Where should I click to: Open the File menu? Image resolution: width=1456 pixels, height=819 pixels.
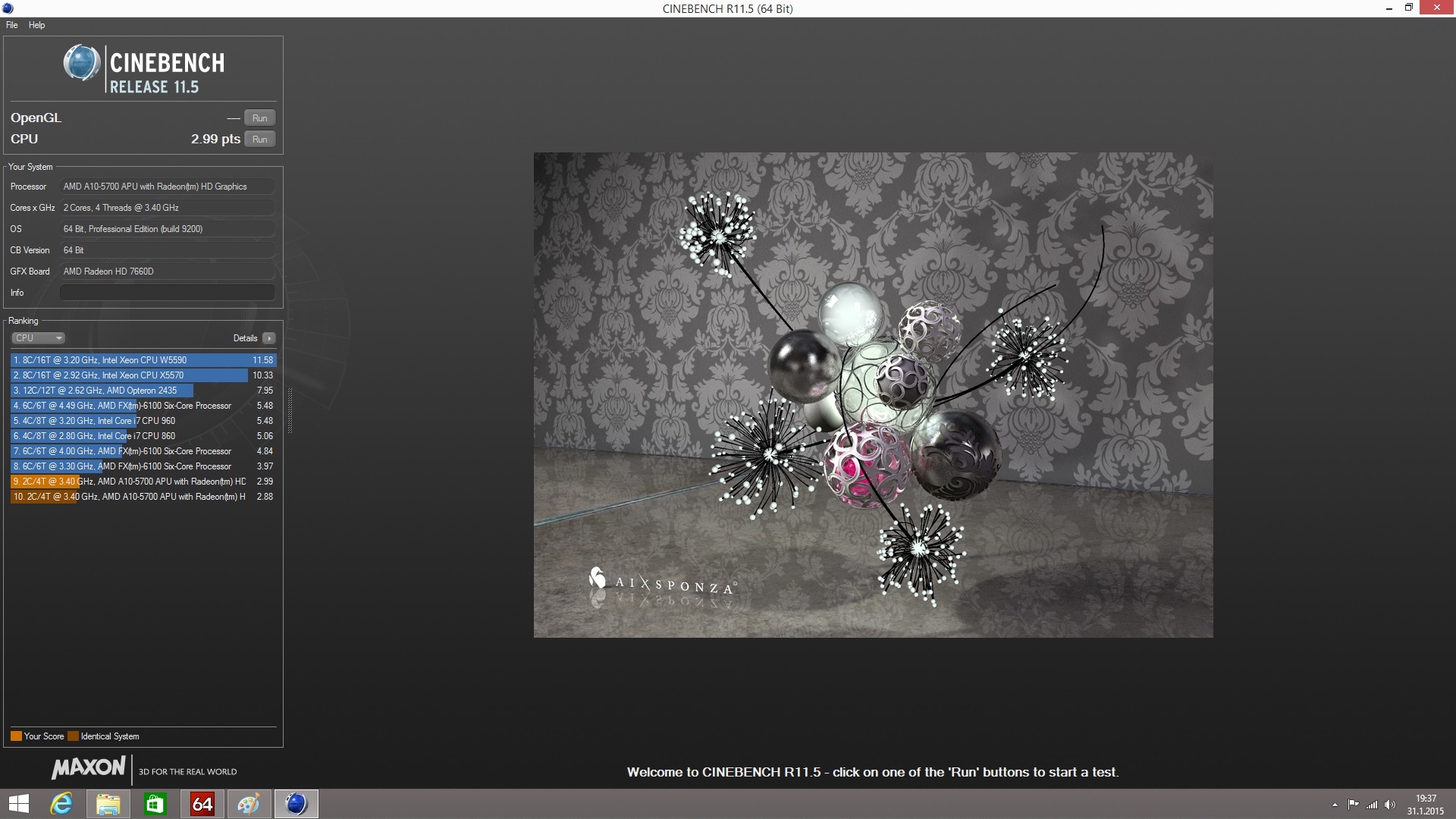pos(11,25)
